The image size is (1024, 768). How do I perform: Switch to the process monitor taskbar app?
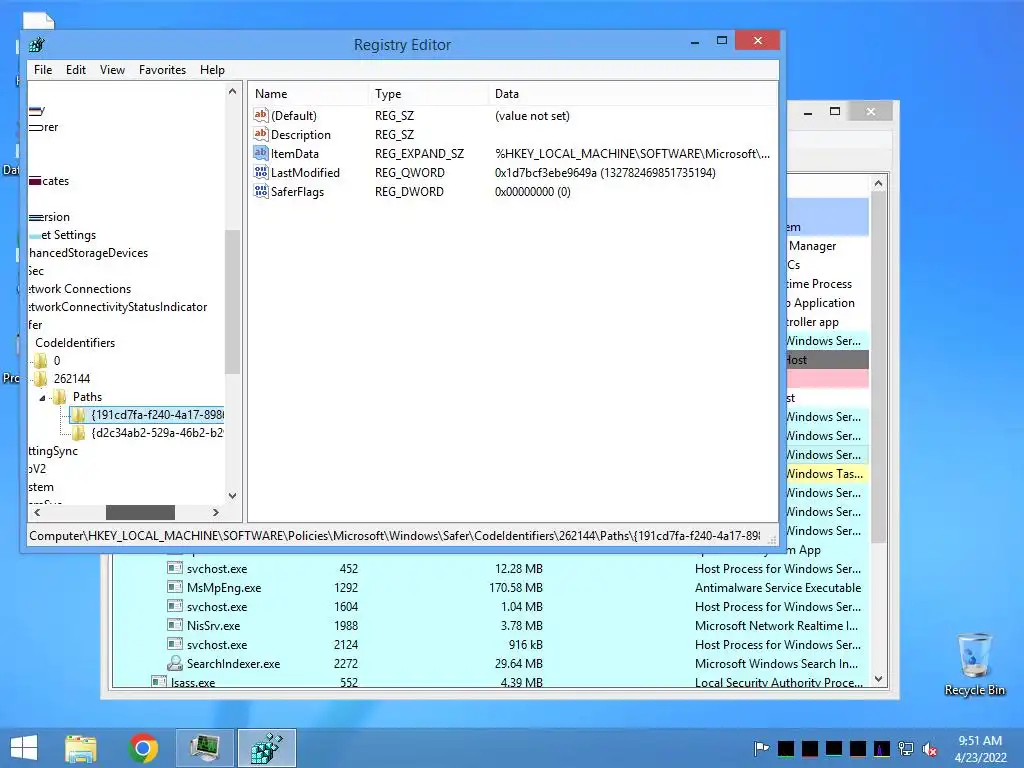(204, 748)
